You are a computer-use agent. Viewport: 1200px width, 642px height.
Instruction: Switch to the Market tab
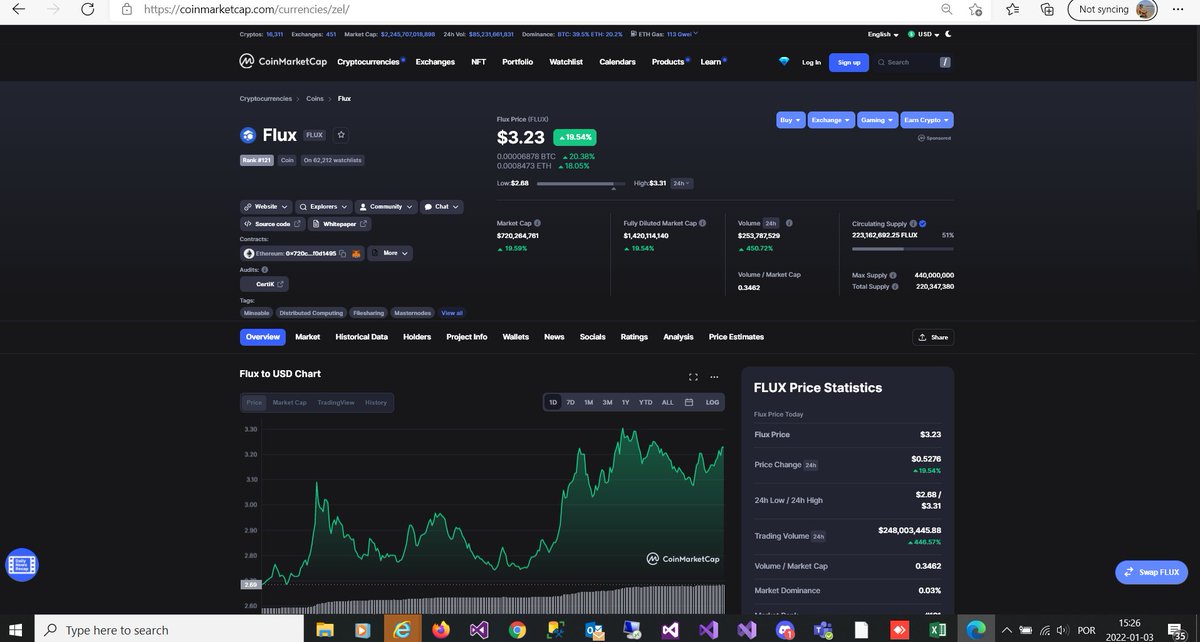tap(308, 337)
